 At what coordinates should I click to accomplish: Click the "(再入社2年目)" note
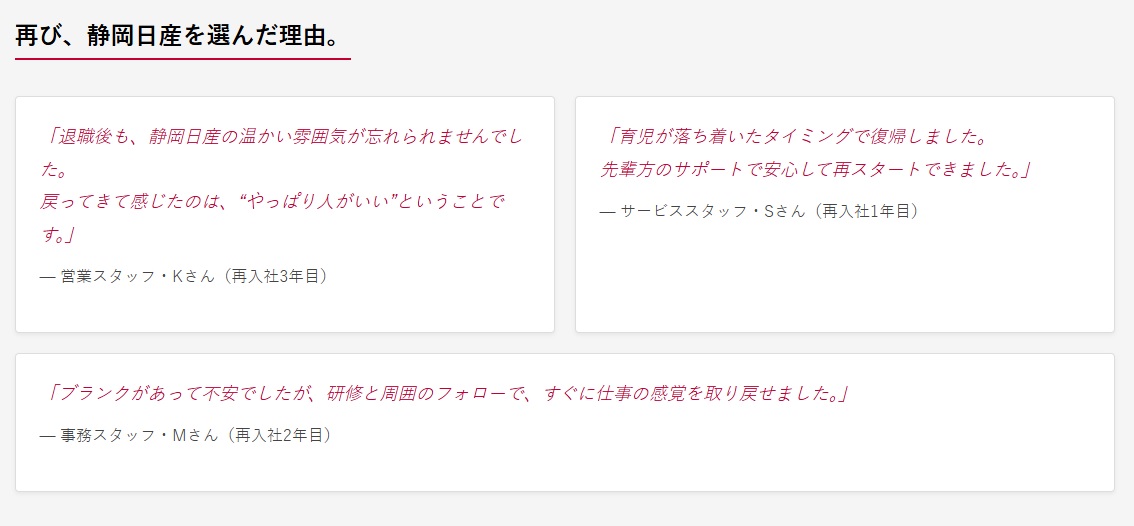pos(278,435)
